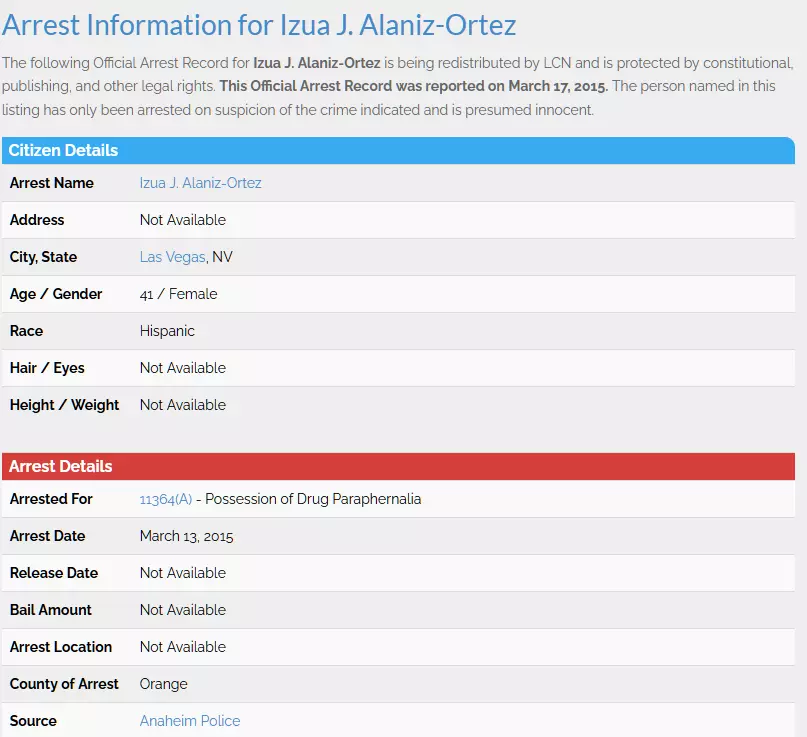Click the 'Arrest Information for Izua J. Alaniz-Ortez' page heading

(x=259, y=25)
